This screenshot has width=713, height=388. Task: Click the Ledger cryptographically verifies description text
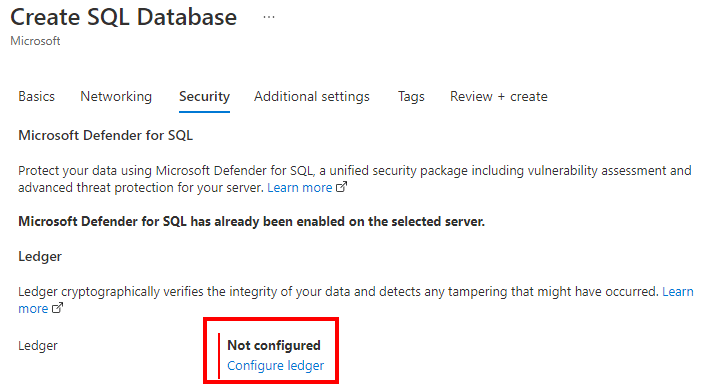(x=338, y=292)
